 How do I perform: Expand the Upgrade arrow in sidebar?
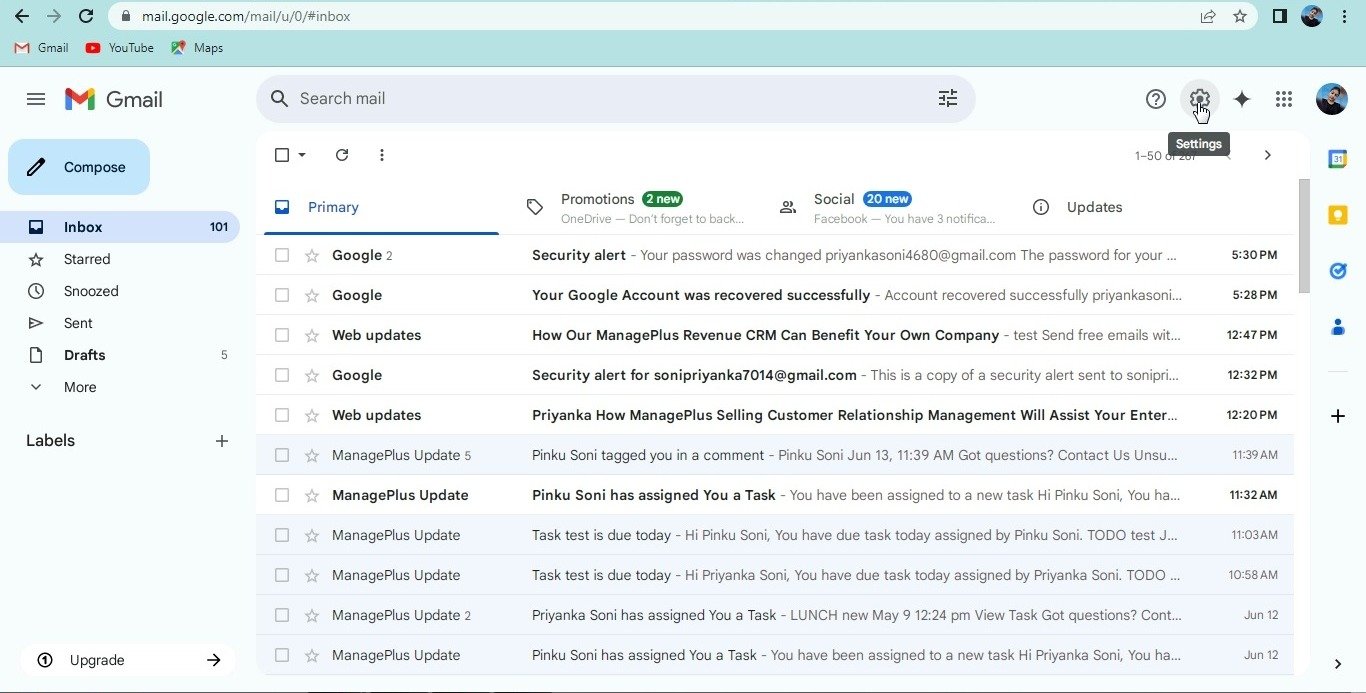[x=213, y=660]
